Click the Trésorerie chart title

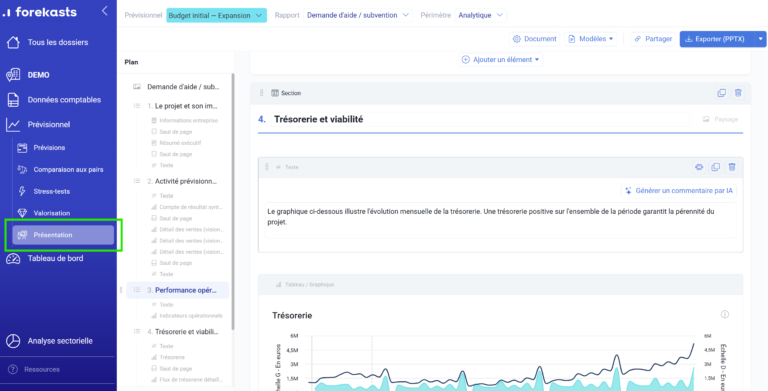coord(292,316)
